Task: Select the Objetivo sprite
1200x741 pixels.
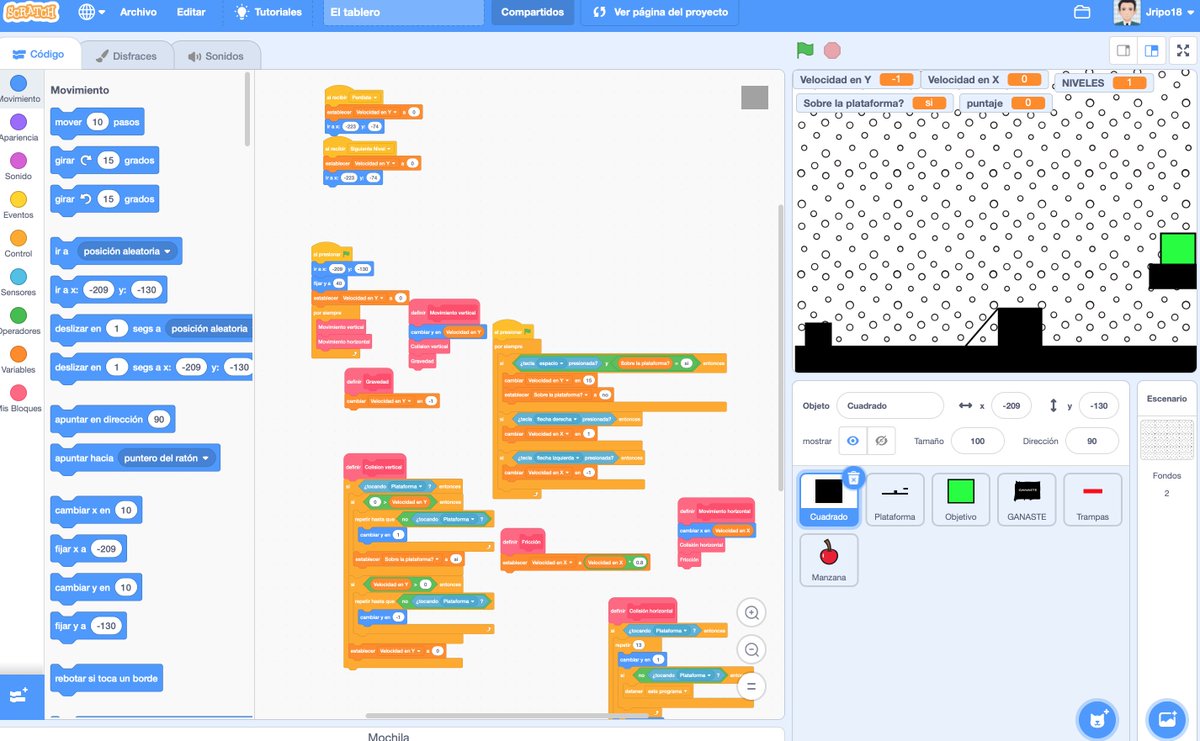Action: tap(961, 499)
